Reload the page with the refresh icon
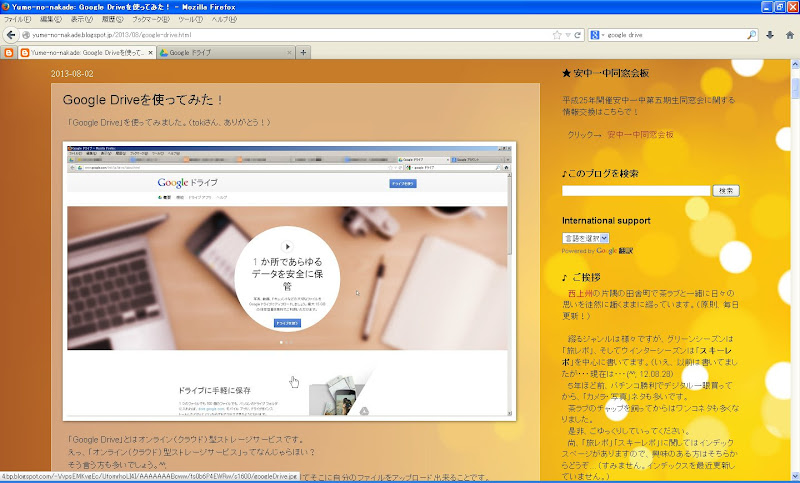Screen dimensions: 800x483 [578, 35]
